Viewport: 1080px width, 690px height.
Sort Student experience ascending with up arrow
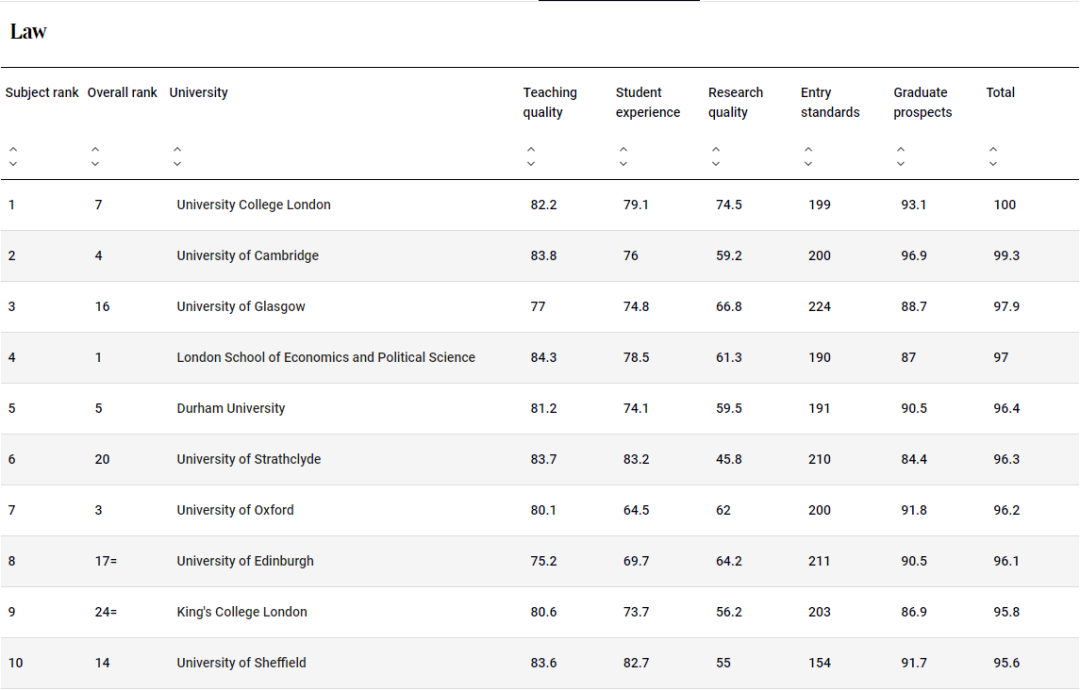coord(623,150)
